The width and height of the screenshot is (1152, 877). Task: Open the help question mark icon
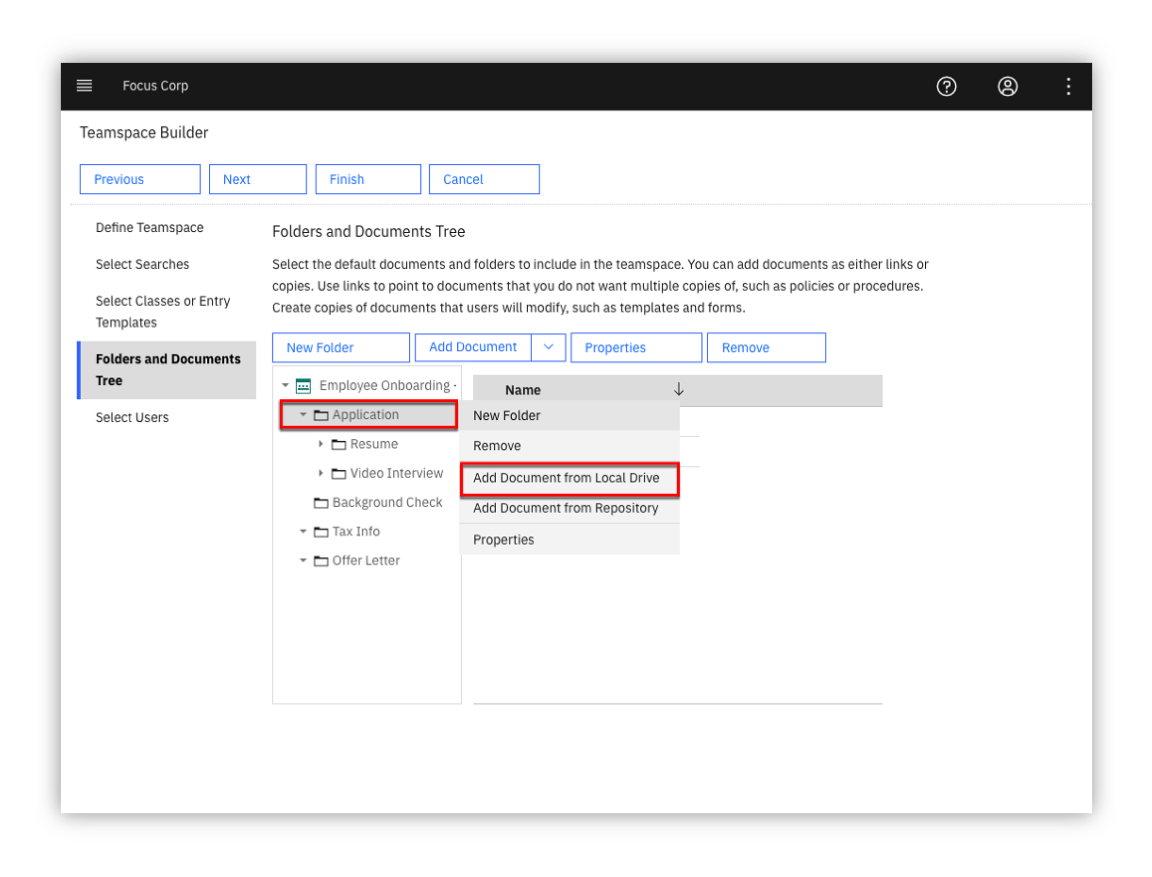[x=946, y=87]
